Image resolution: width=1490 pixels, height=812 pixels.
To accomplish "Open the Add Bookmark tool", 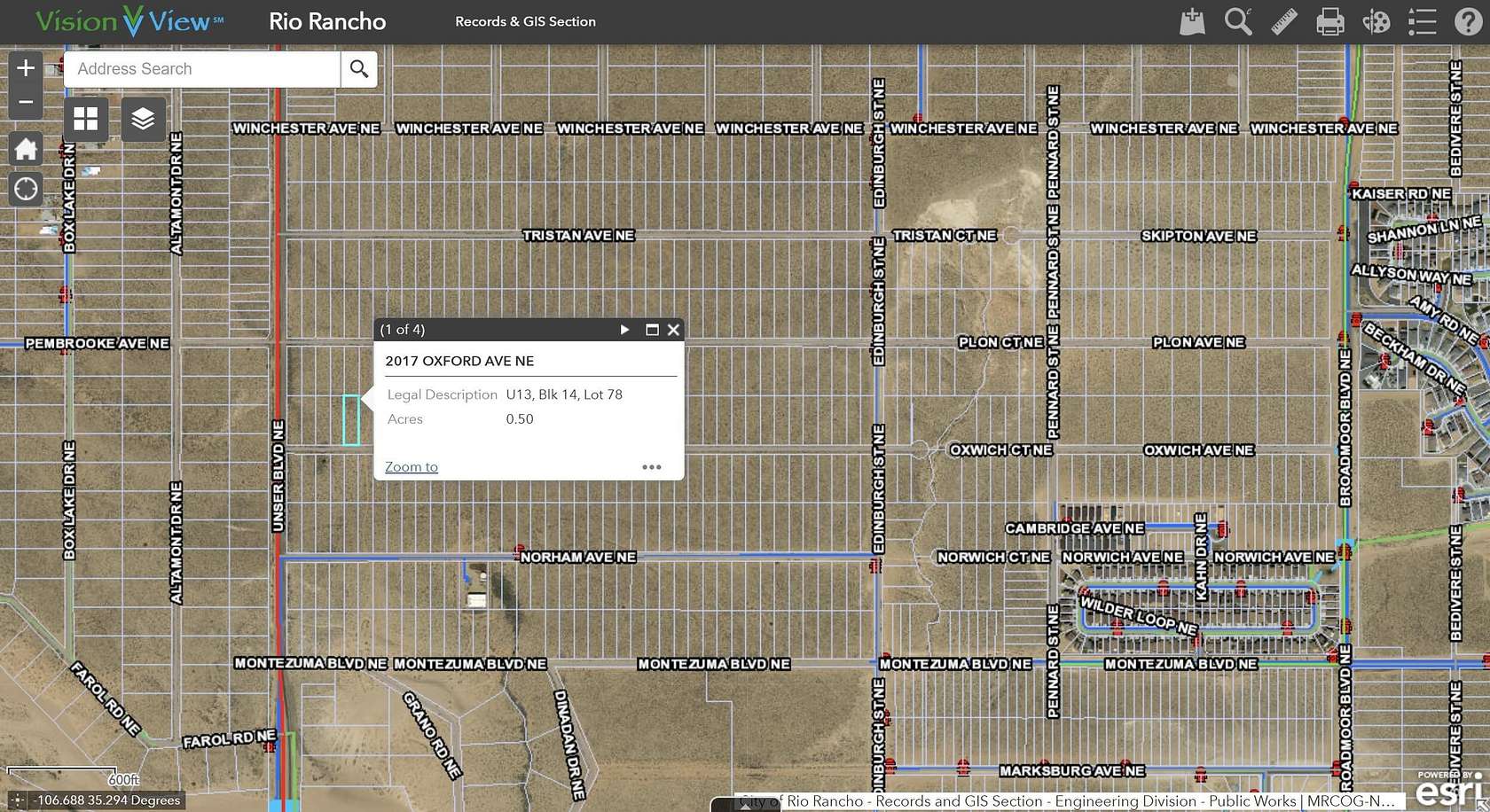I will (1191, 21).
